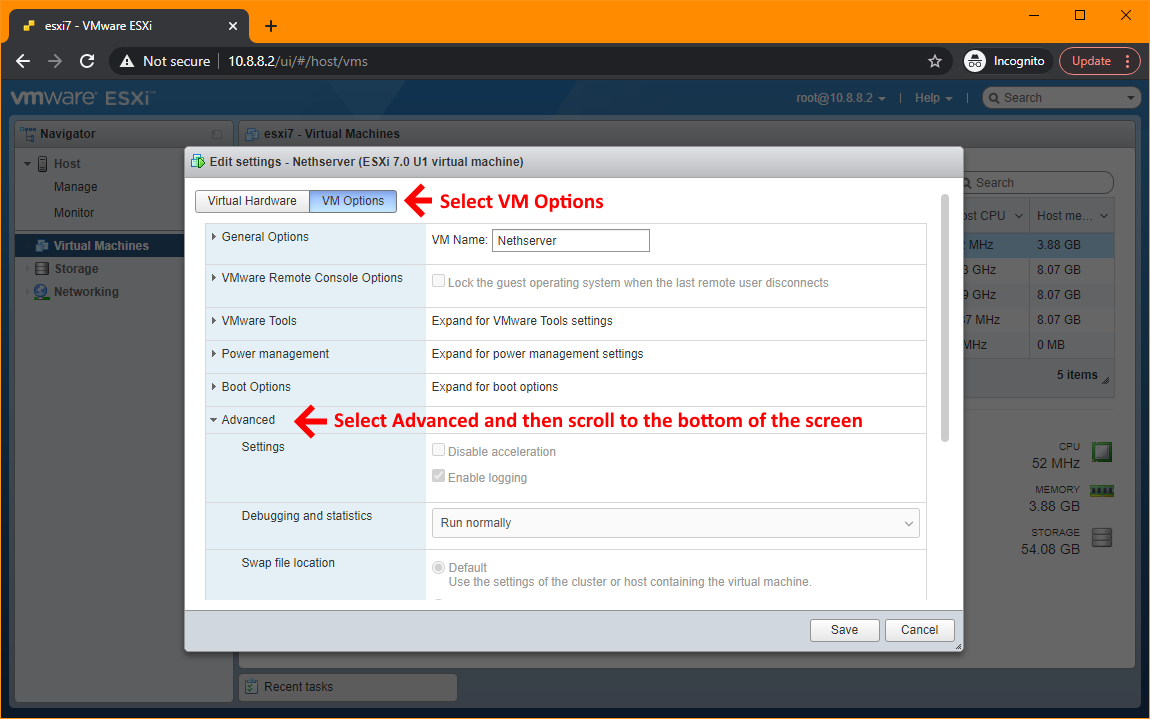Enable the Disable acceleration checkbox

click(x=438, y=450)
